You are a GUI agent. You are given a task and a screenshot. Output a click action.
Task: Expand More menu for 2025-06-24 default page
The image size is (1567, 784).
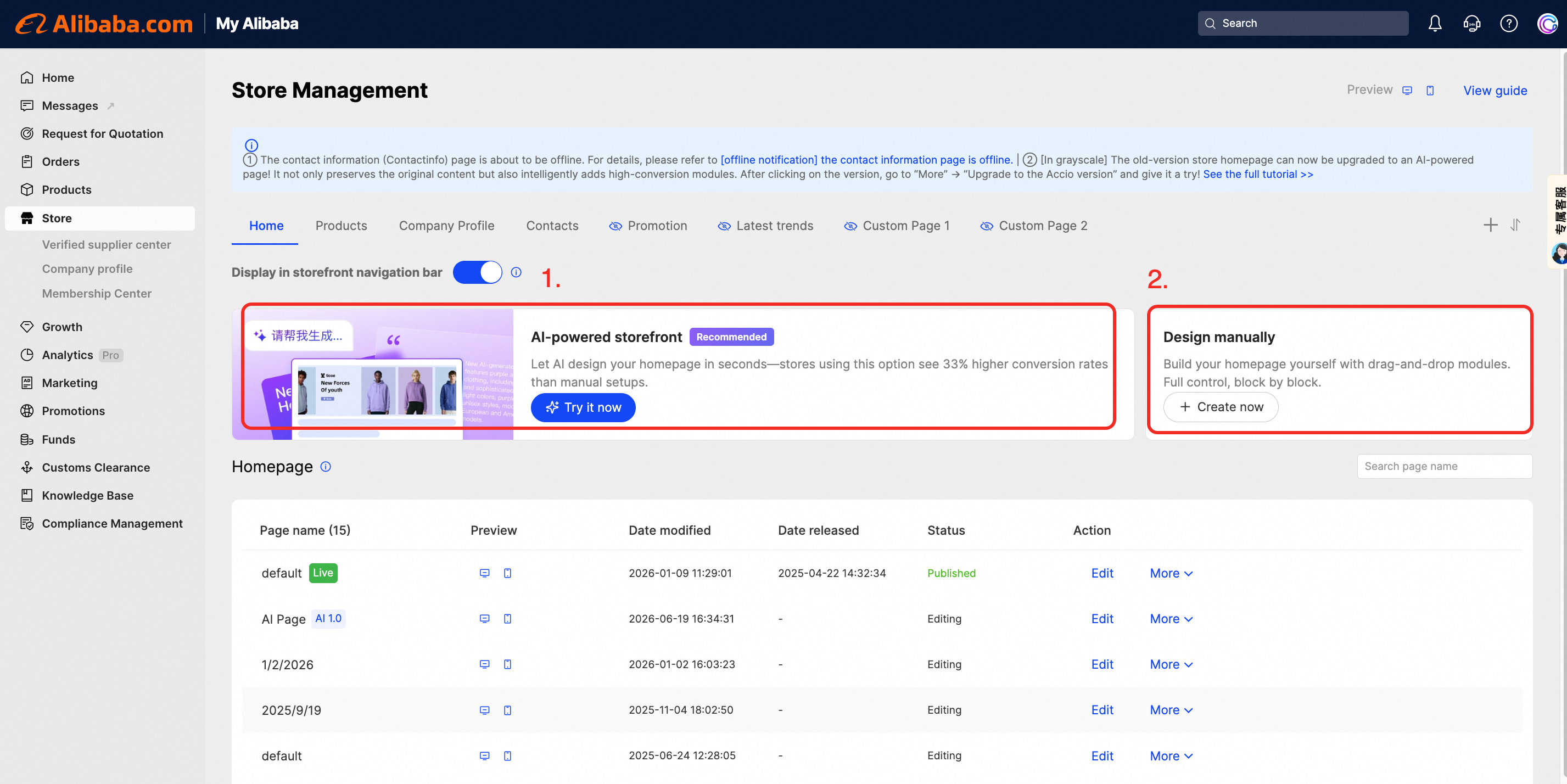pyautogui.click(x=1171, y=755)
